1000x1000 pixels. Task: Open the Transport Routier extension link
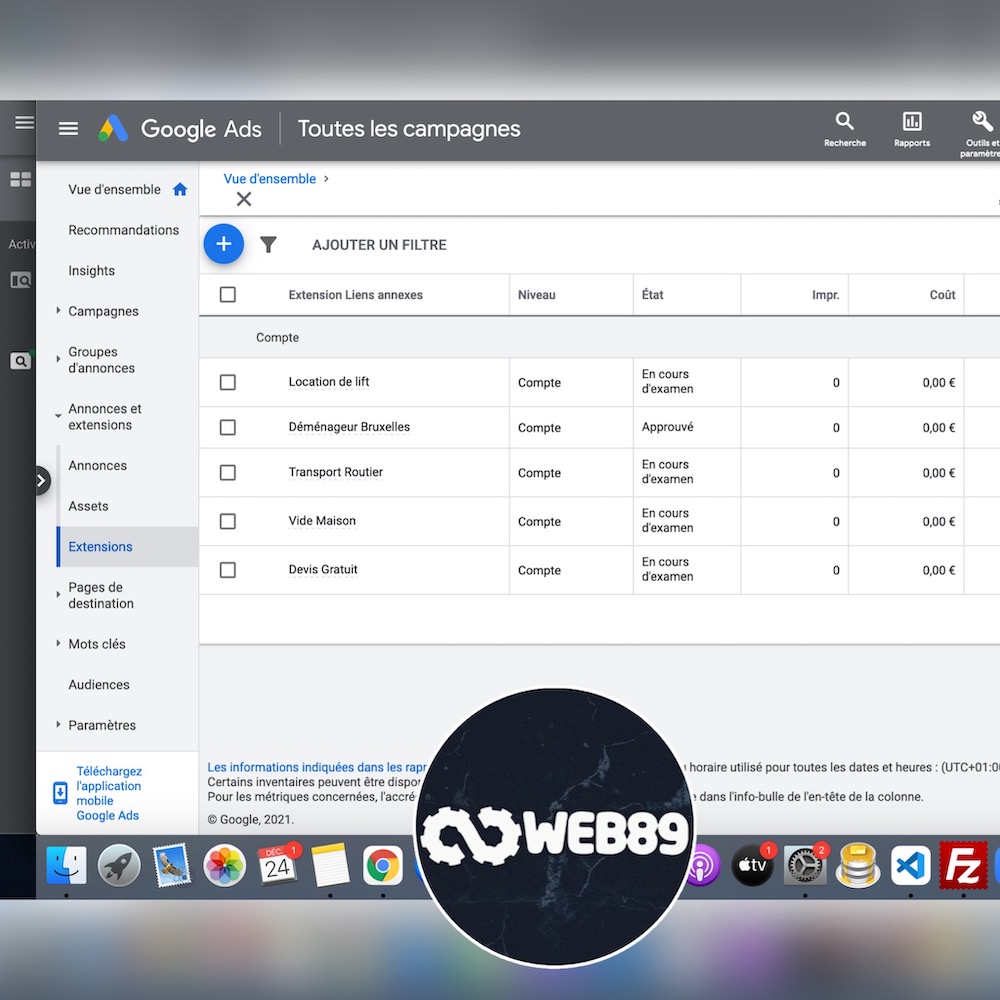[336, 473]
